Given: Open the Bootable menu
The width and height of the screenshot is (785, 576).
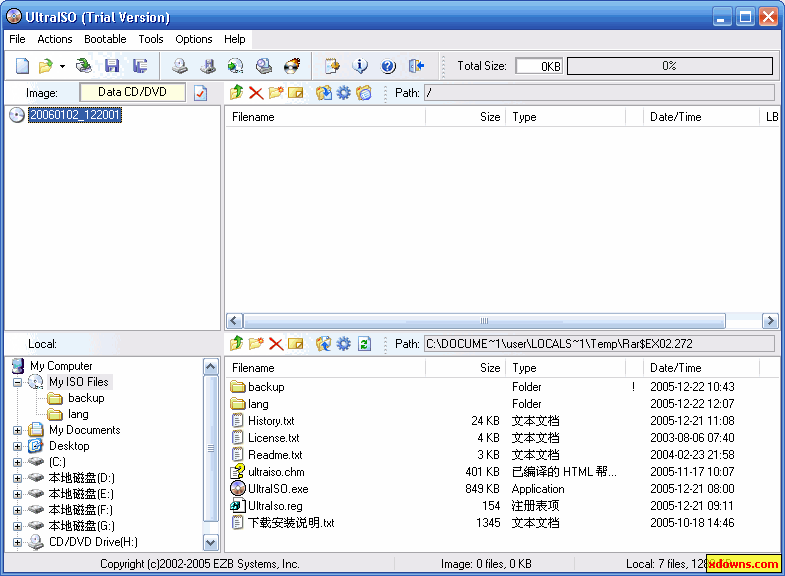Looking at the screenshot, I should pos(105,39).
